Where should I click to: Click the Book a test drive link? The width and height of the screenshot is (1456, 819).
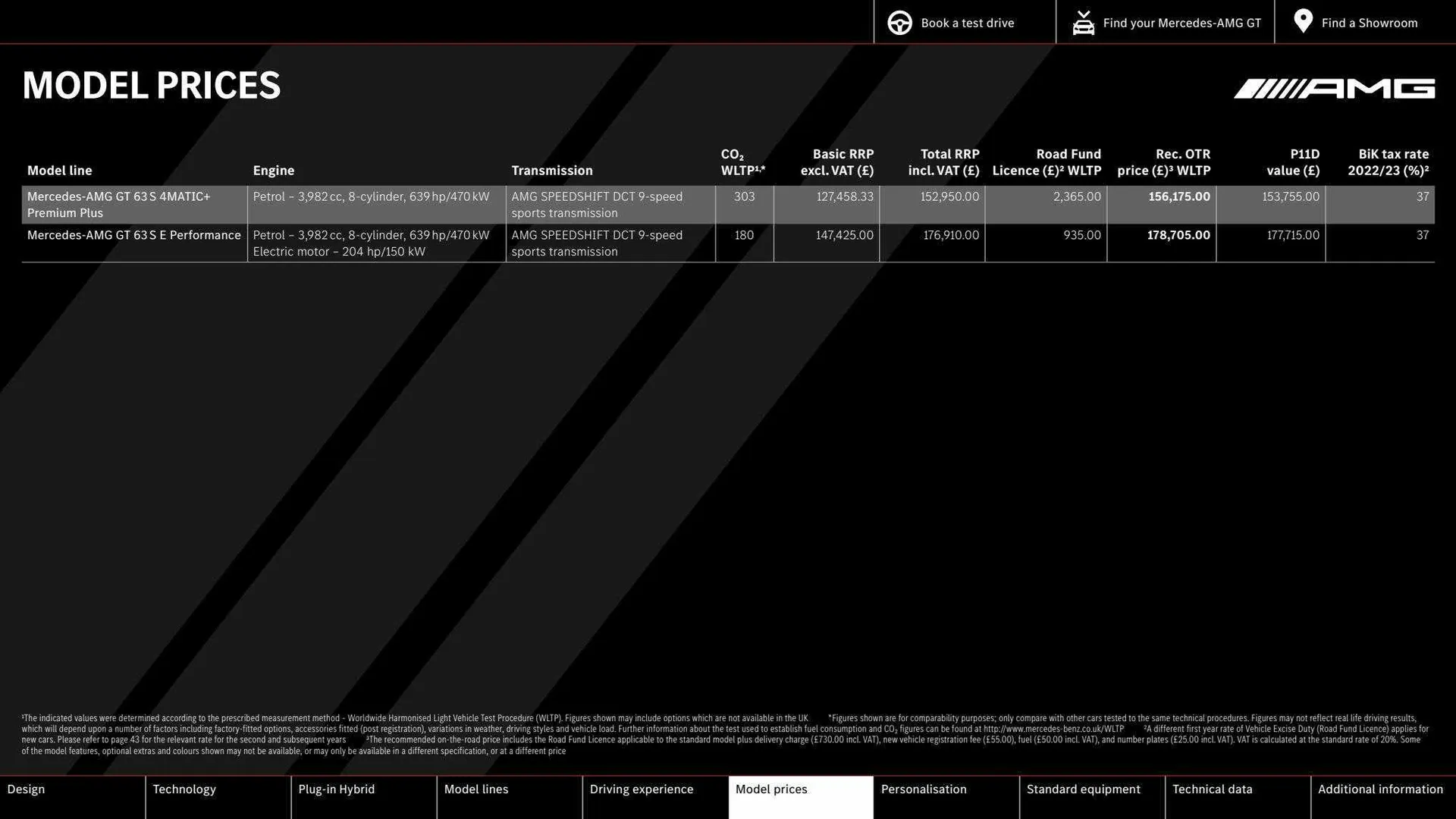[x=967, y=22]
